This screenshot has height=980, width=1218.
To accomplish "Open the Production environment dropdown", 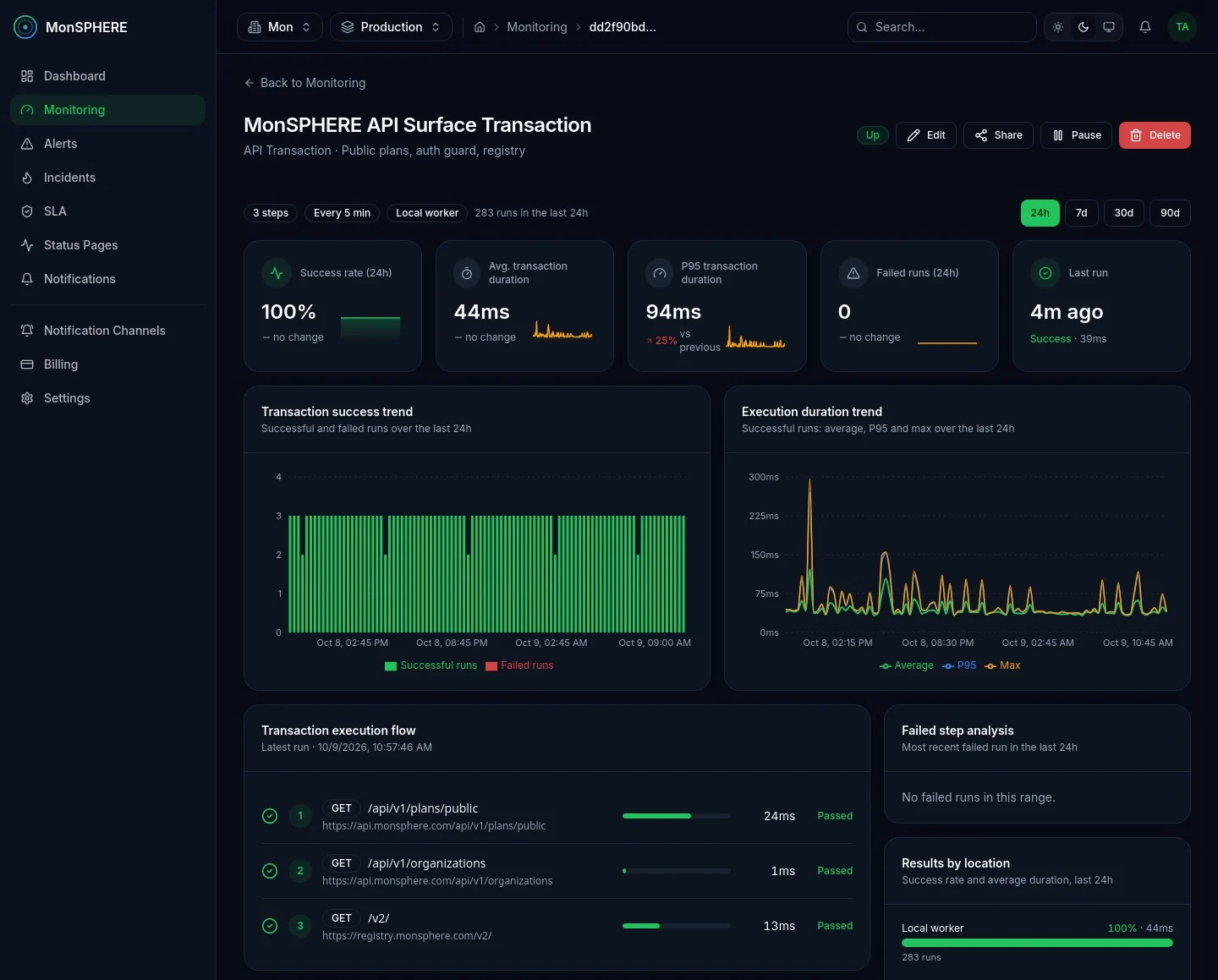I will (391, 27).
